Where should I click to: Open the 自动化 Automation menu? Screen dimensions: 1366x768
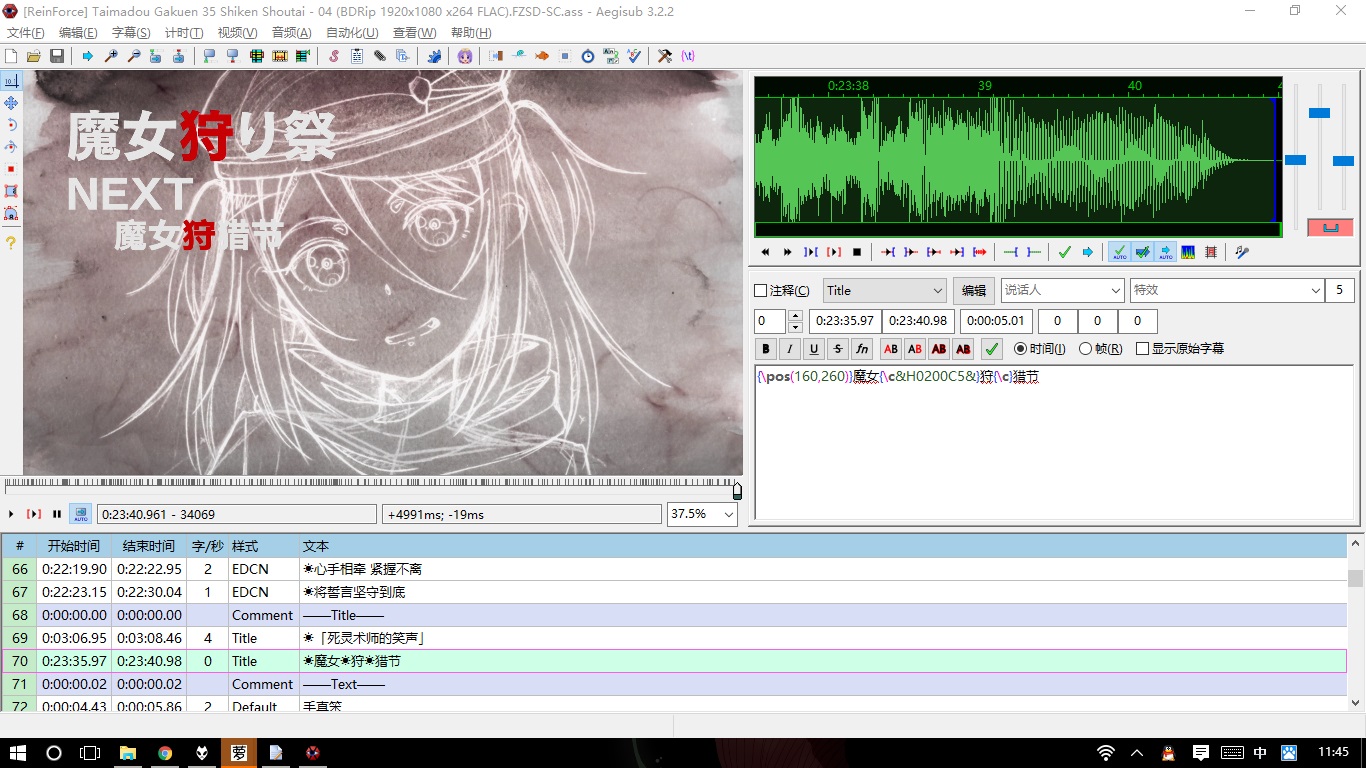point(352,33)
